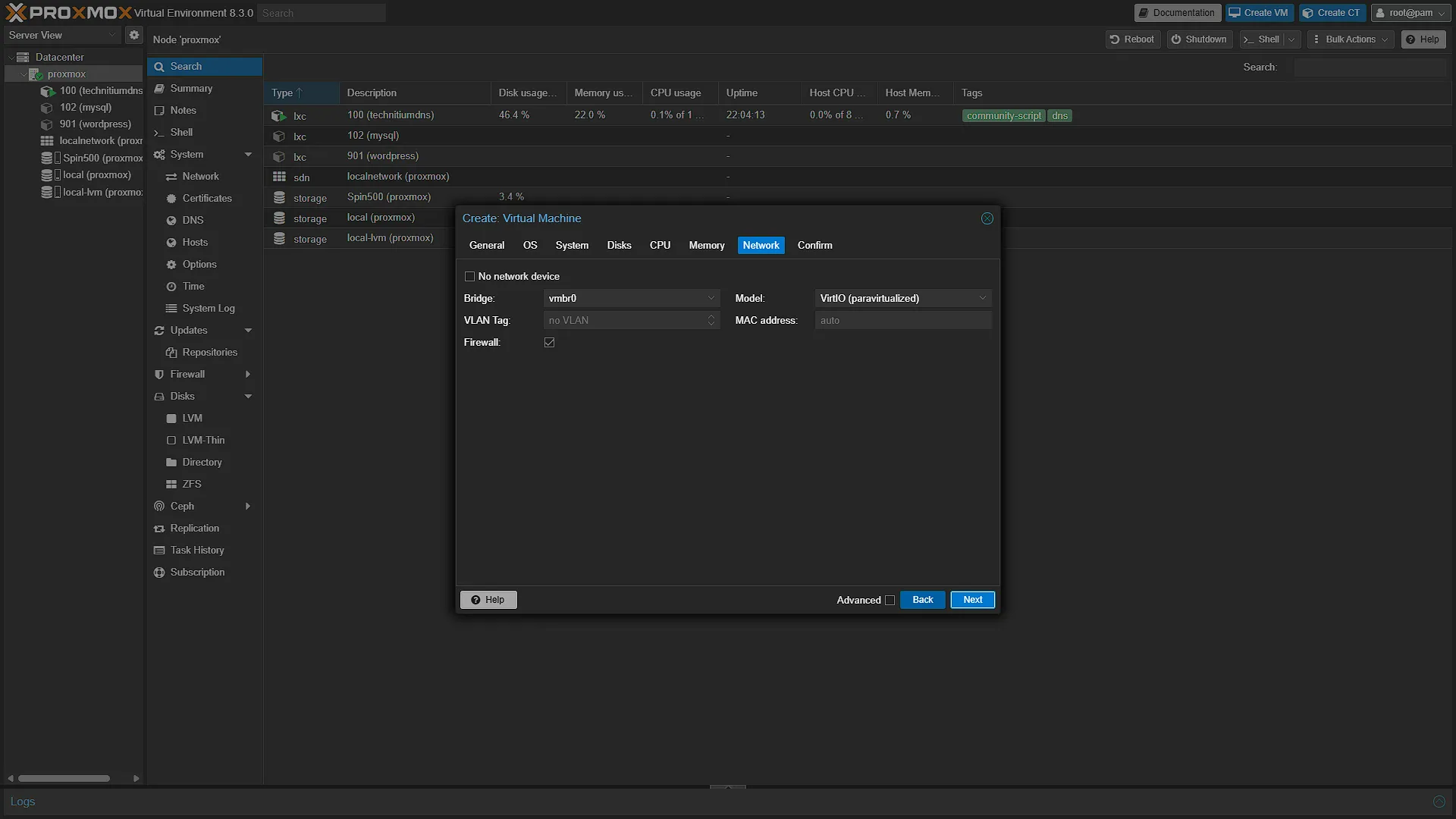Click the Shutdown button

pyautogui.click(x=1199, y=39)
